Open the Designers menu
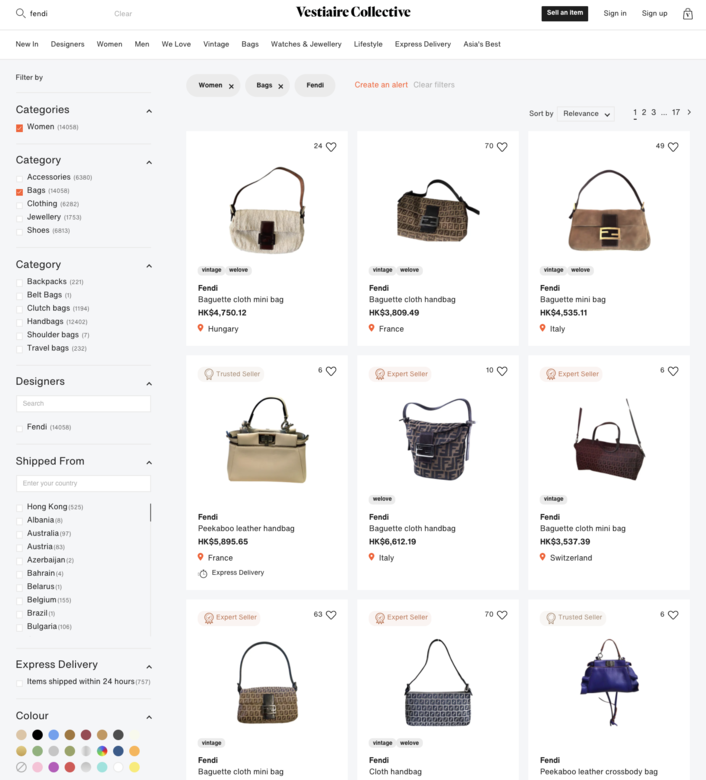The height and width of the screenshot is (780, 706). pos(68,44)
